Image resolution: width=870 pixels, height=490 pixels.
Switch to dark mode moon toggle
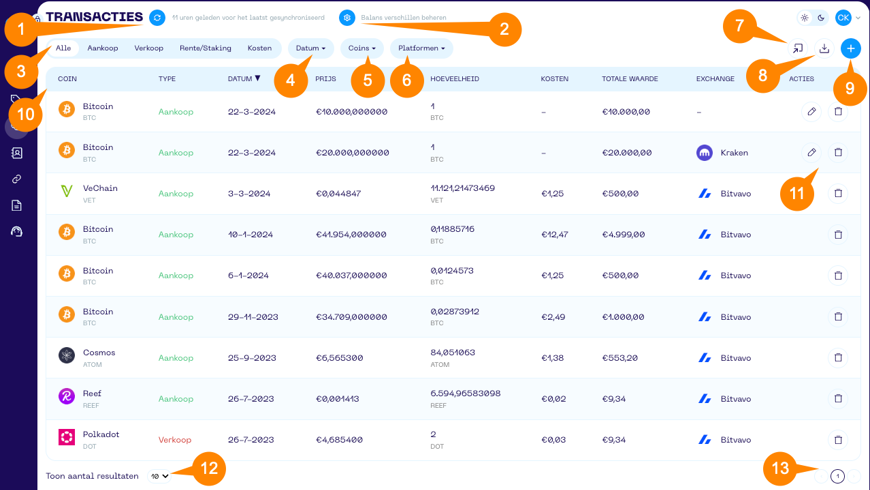coord(821,18)
